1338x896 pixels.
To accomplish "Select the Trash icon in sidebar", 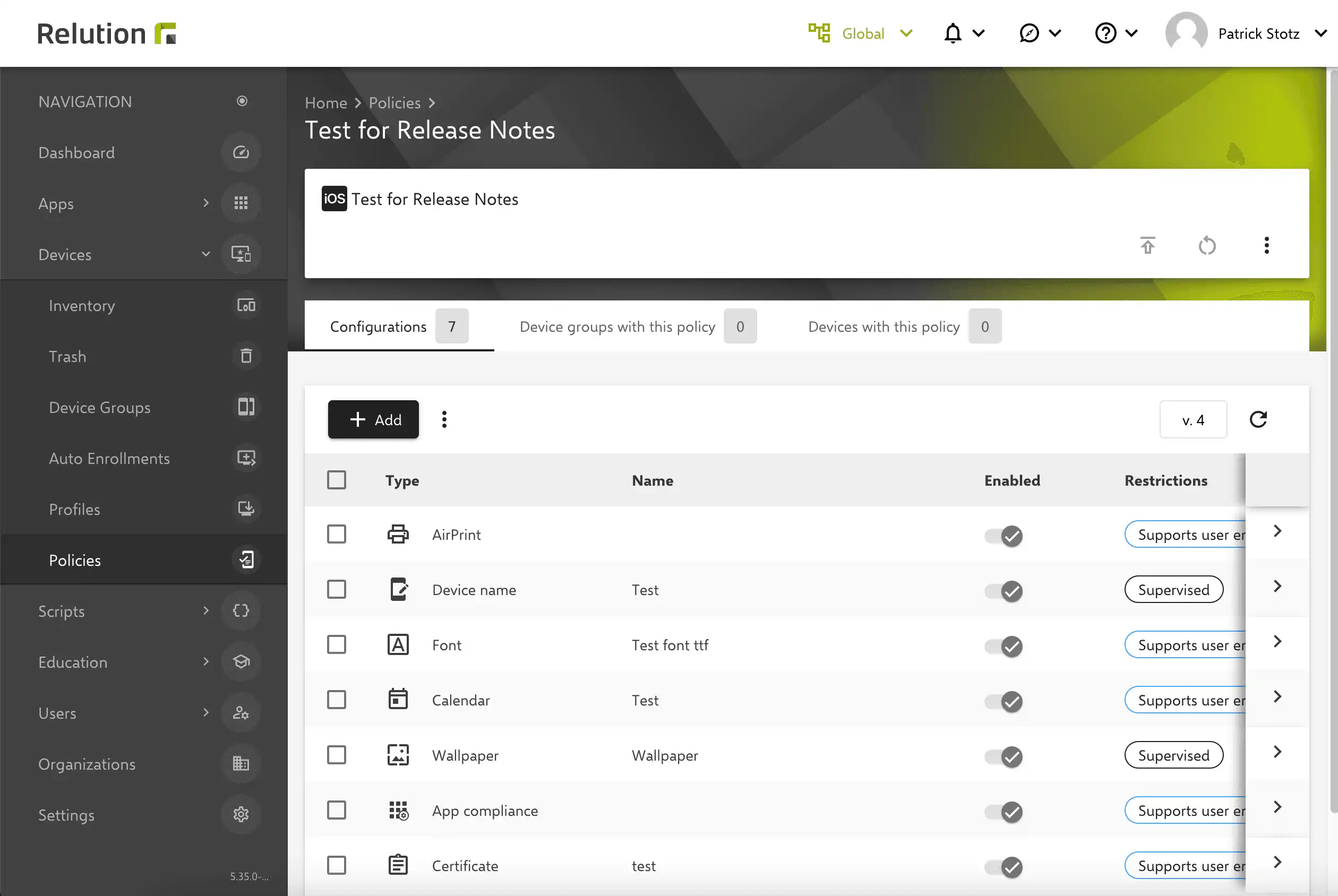I will pos(246,356).
